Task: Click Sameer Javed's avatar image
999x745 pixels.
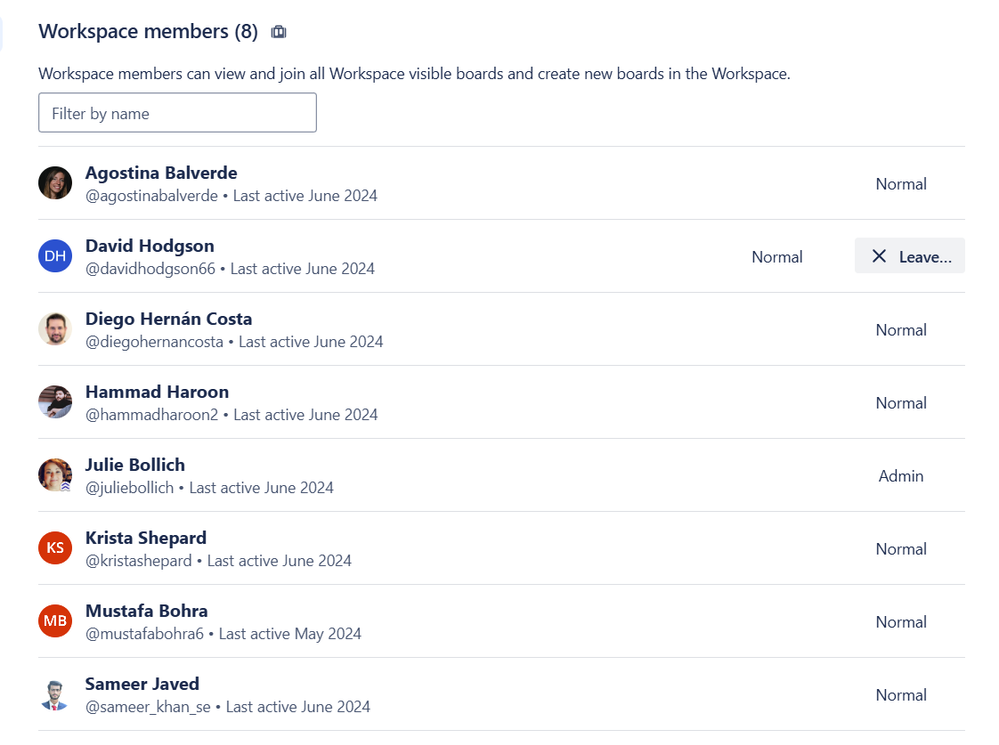Action: [x=55, y=694]
